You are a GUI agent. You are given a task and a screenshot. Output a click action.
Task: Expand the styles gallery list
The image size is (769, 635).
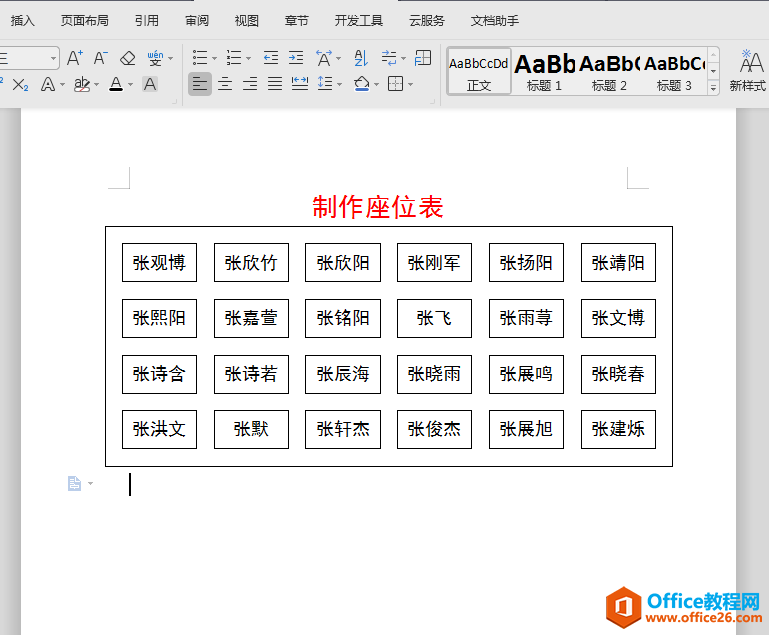(713, 88)
